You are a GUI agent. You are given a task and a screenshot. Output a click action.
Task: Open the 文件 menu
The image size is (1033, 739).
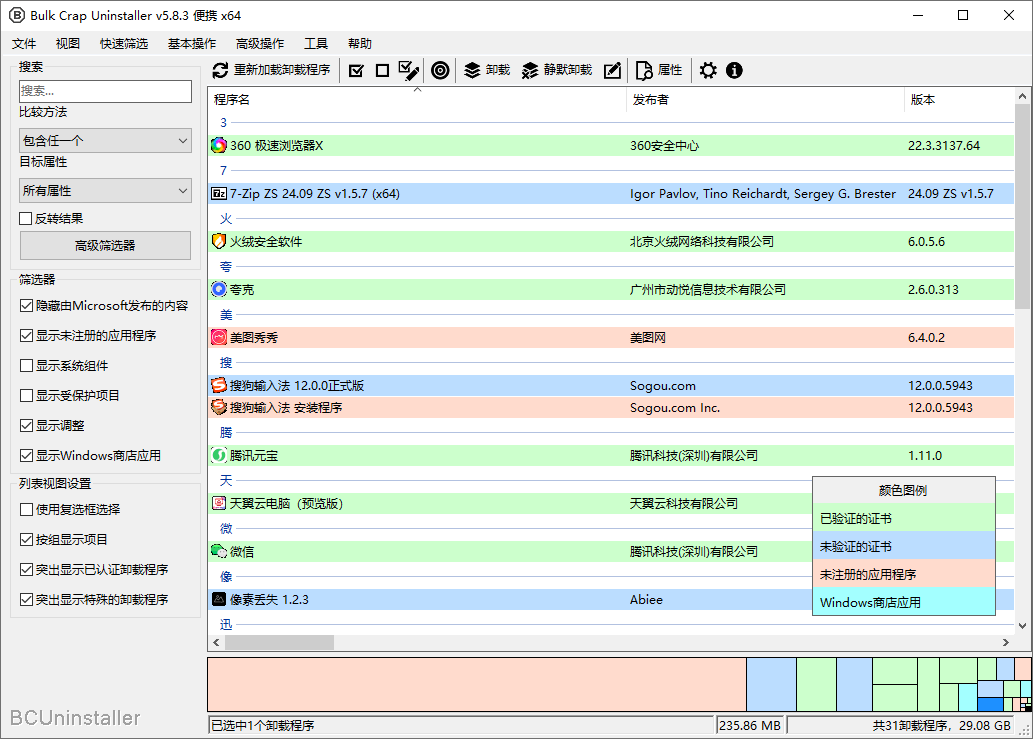coord(24,43)
